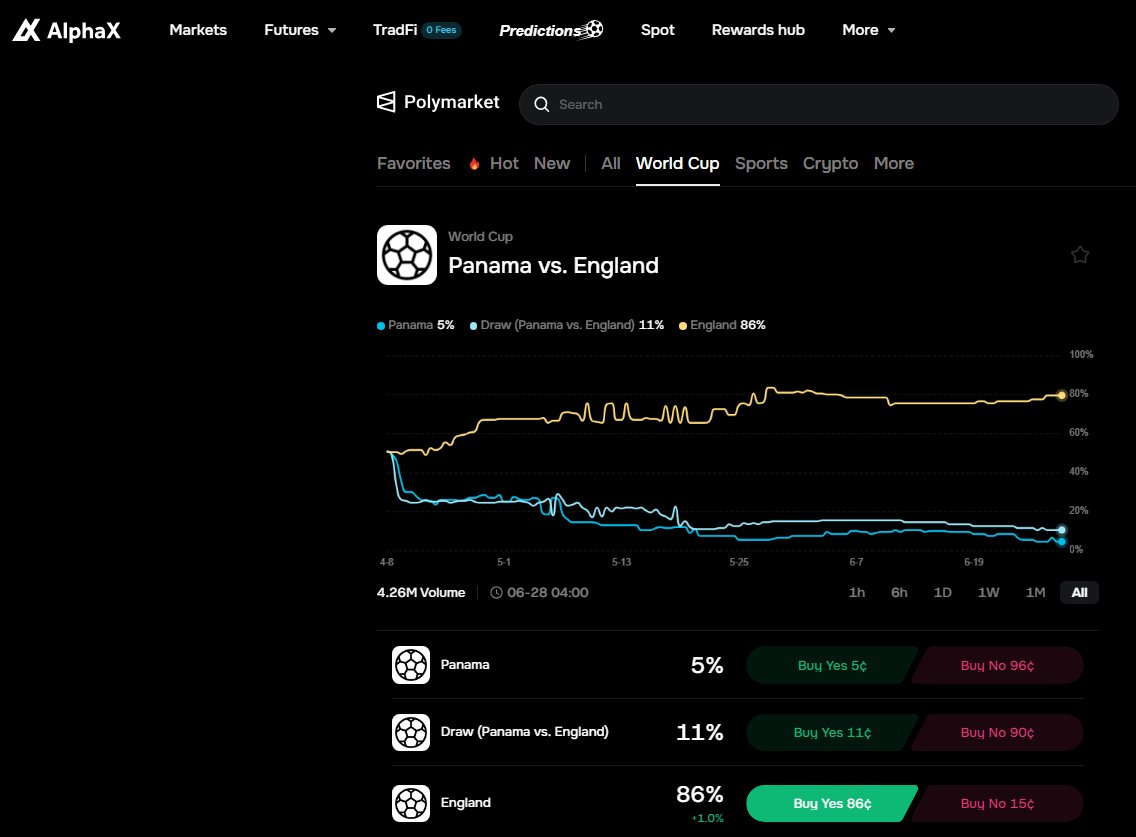Click Buy Yes 5¢ for Panama
The width and height of the screenshot is (1136, 837).
832,665
